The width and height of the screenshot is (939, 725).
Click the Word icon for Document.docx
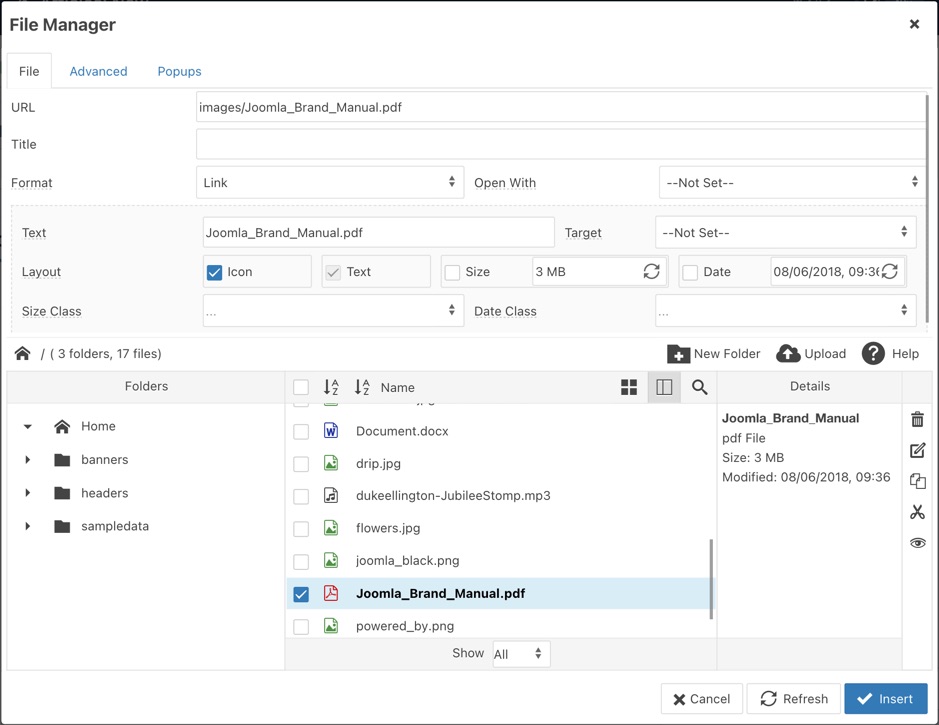[x=331, y=430]
